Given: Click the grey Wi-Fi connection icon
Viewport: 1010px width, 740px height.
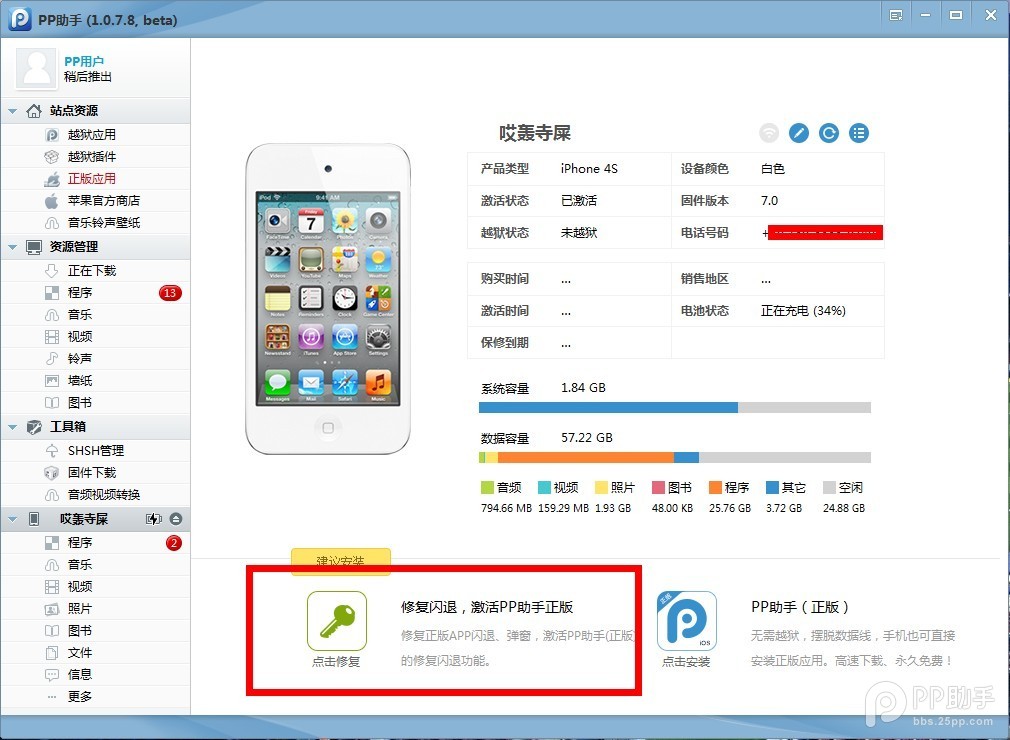Looking at the screenshot, I should click(769, 133).
